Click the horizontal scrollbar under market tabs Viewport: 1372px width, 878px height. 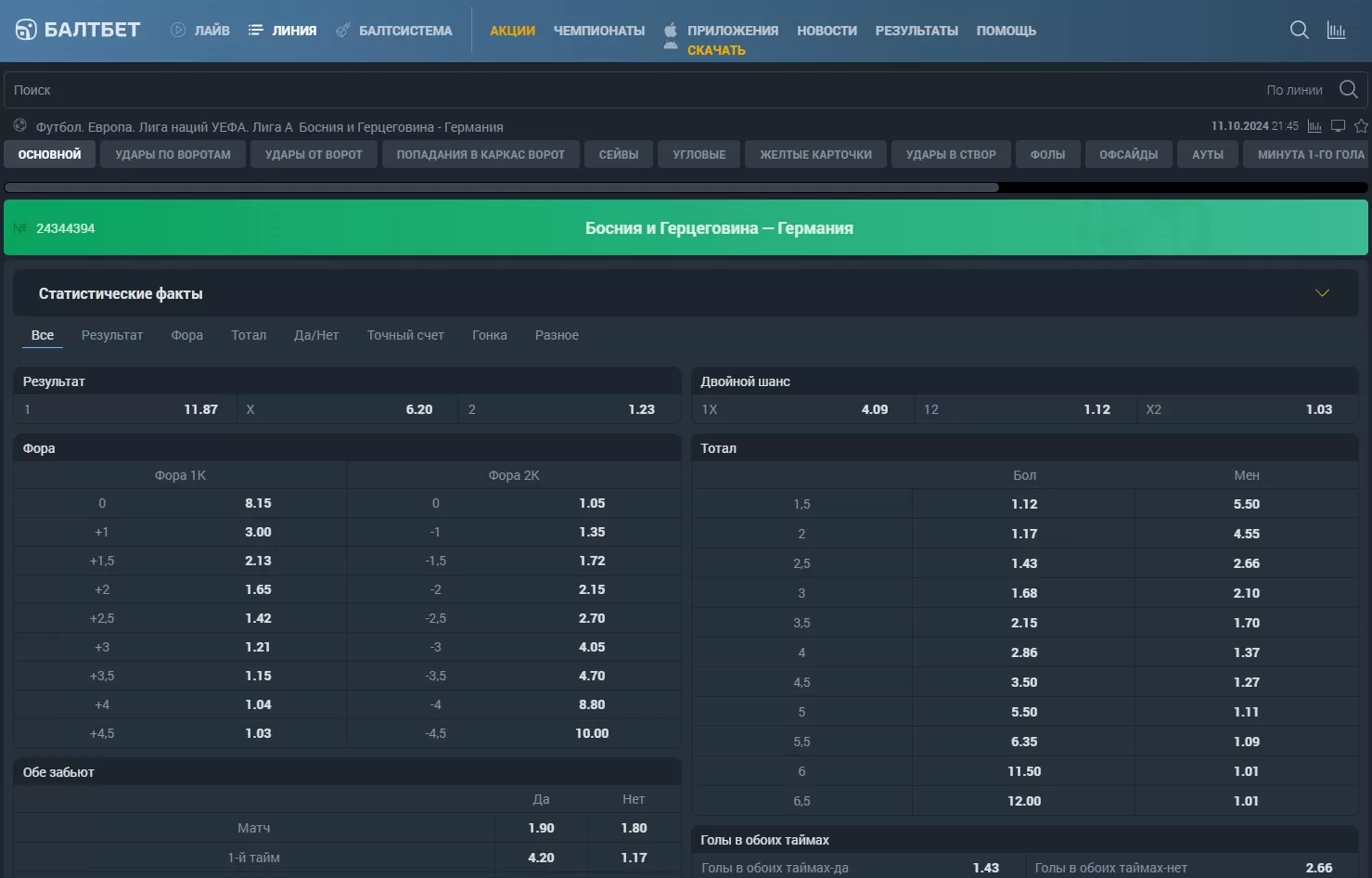coord(501,187)
